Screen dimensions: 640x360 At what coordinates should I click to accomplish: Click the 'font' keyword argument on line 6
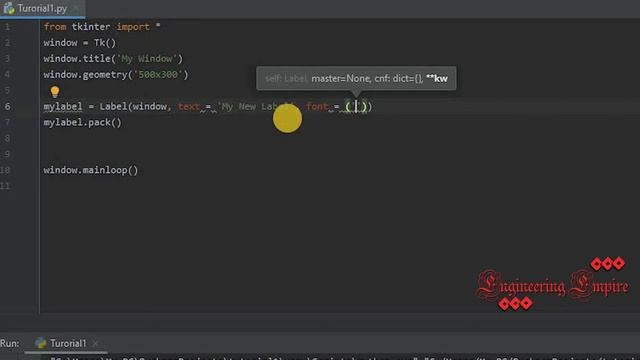[317, 107]
